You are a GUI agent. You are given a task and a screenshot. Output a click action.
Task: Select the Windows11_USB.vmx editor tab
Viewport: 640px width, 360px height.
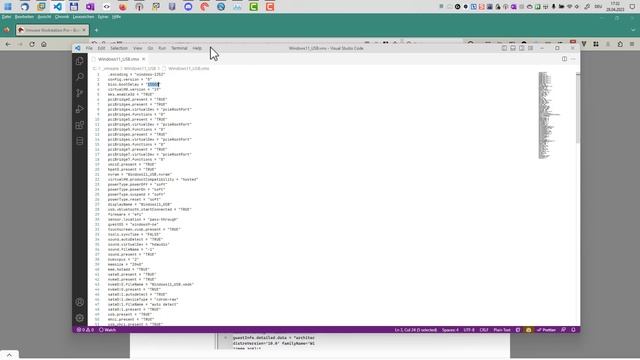click(x=118, y=59)
